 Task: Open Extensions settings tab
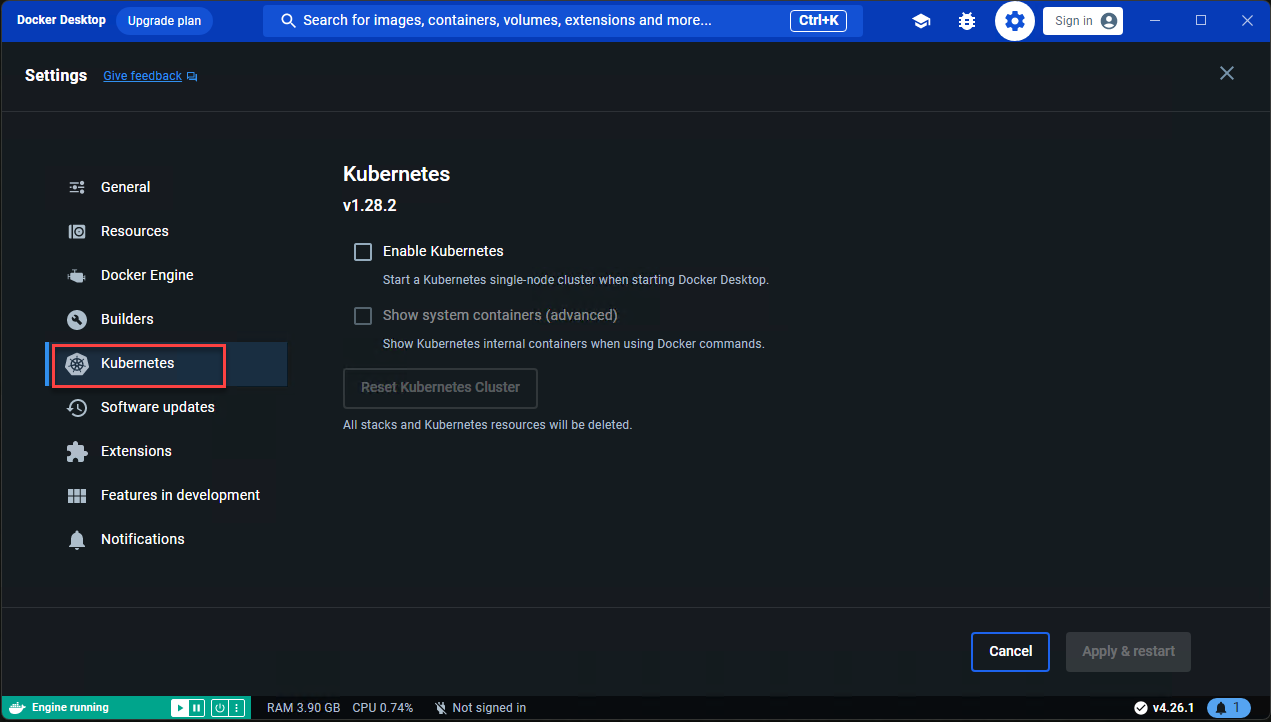coord(167,451)
